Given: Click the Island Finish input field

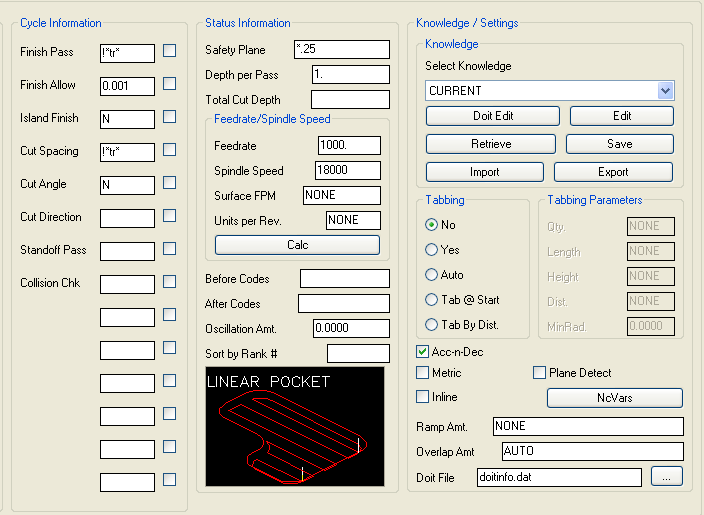Looking at the screenshot, I should click(128, 119).
